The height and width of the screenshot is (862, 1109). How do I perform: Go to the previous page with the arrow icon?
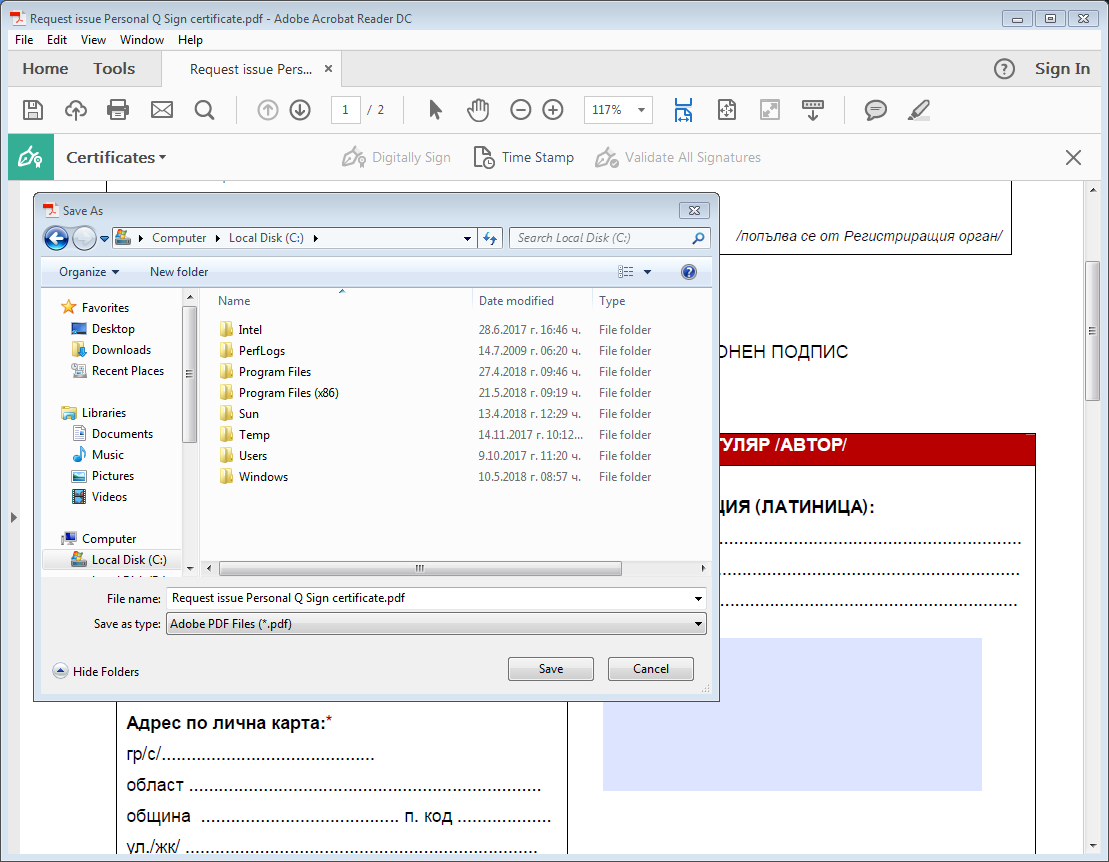click(267, 110)
